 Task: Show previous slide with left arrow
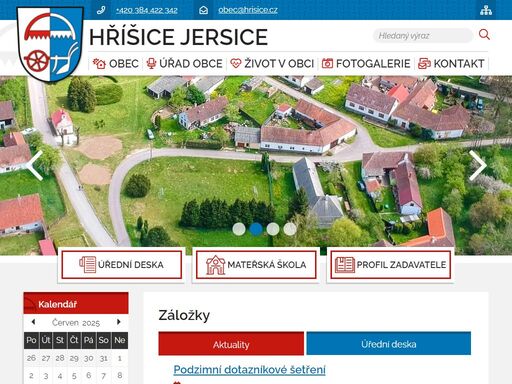click(x=35, y=166)
